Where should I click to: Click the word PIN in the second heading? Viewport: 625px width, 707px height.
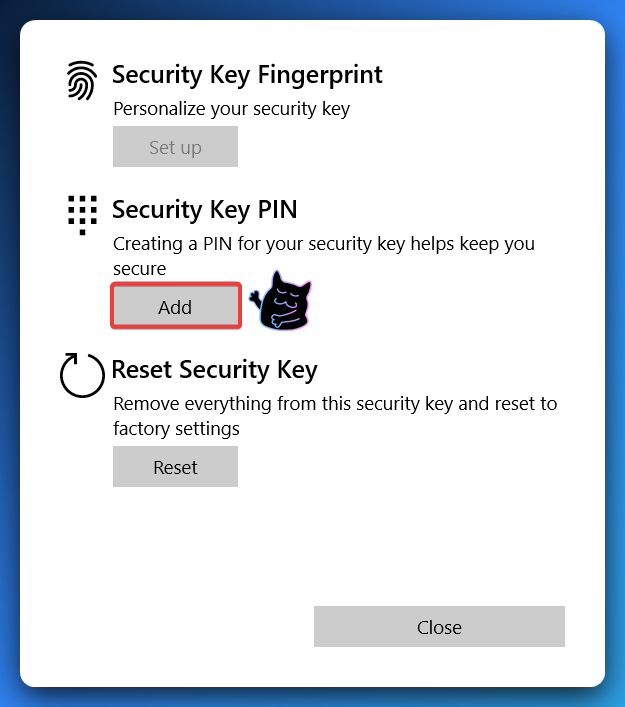pos(277,210)
